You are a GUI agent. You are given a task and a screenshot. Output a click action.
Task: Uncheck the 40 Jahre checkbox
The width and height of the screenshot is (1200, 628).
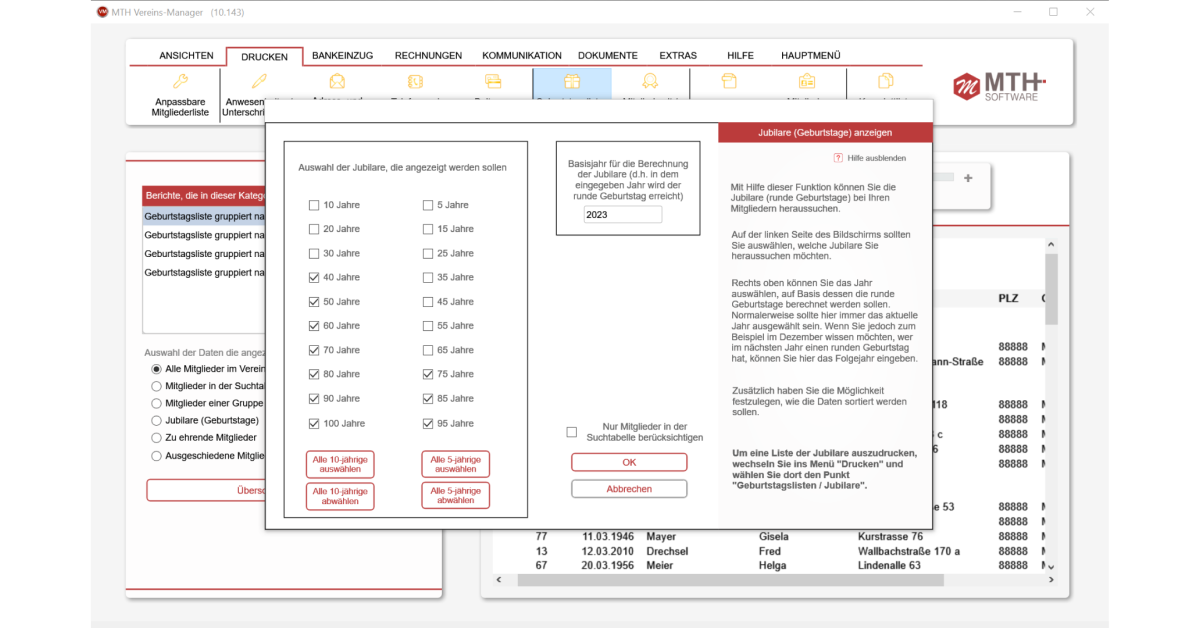(315, 277)
